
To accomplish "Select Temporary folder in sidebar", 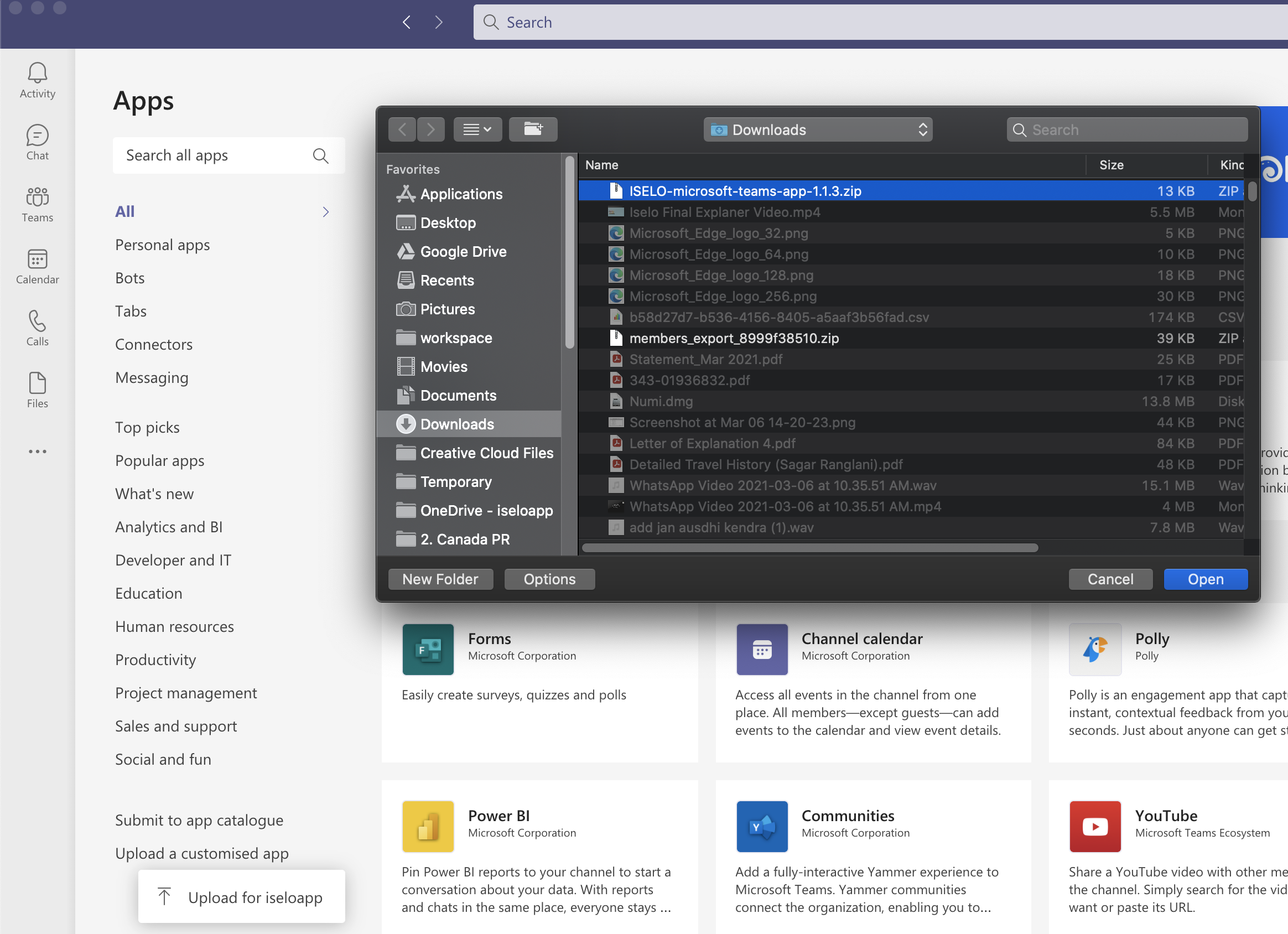I will (469, 482).
